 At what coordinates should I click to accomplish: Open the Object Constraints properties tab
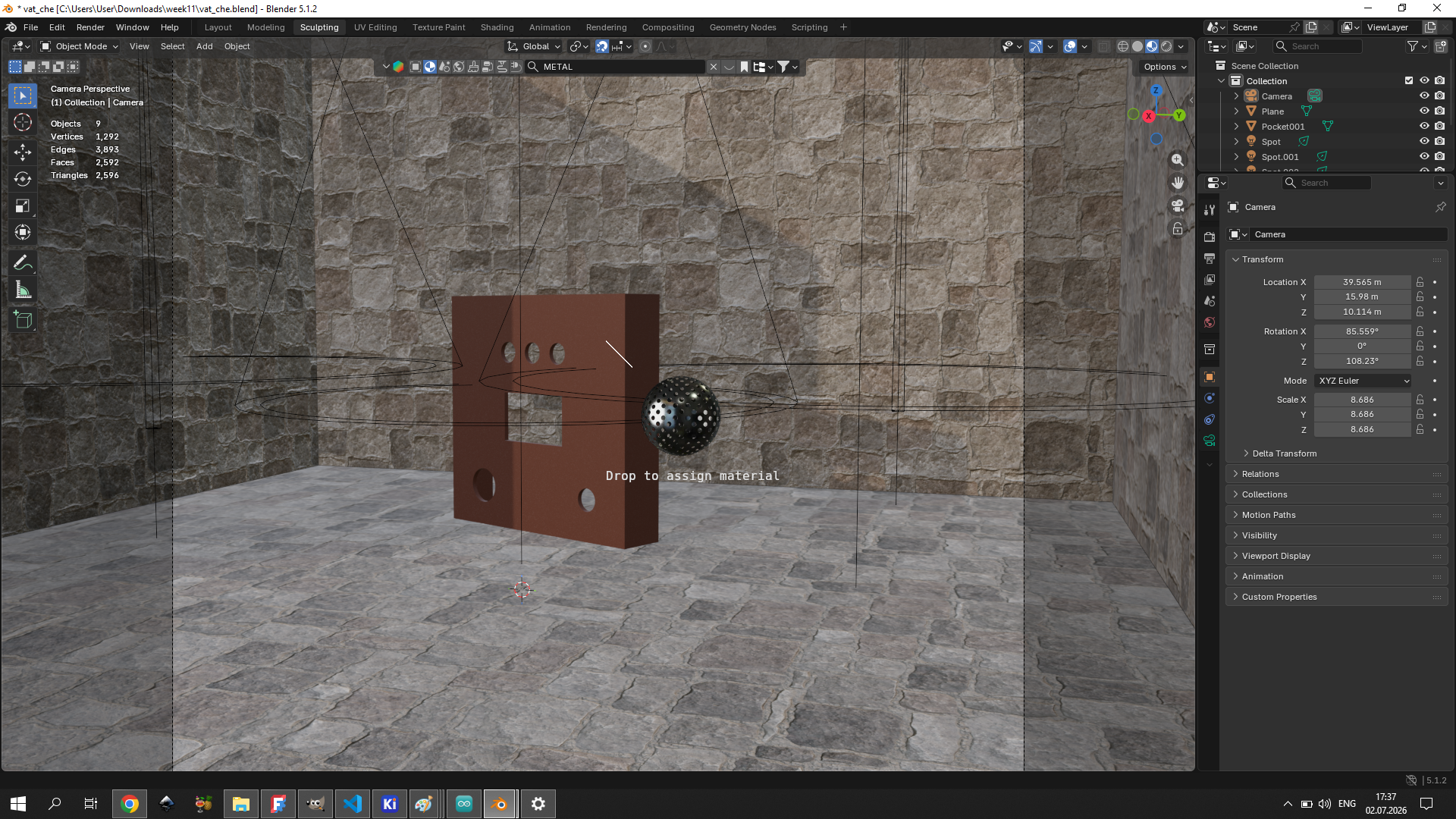click(1210, 419)
